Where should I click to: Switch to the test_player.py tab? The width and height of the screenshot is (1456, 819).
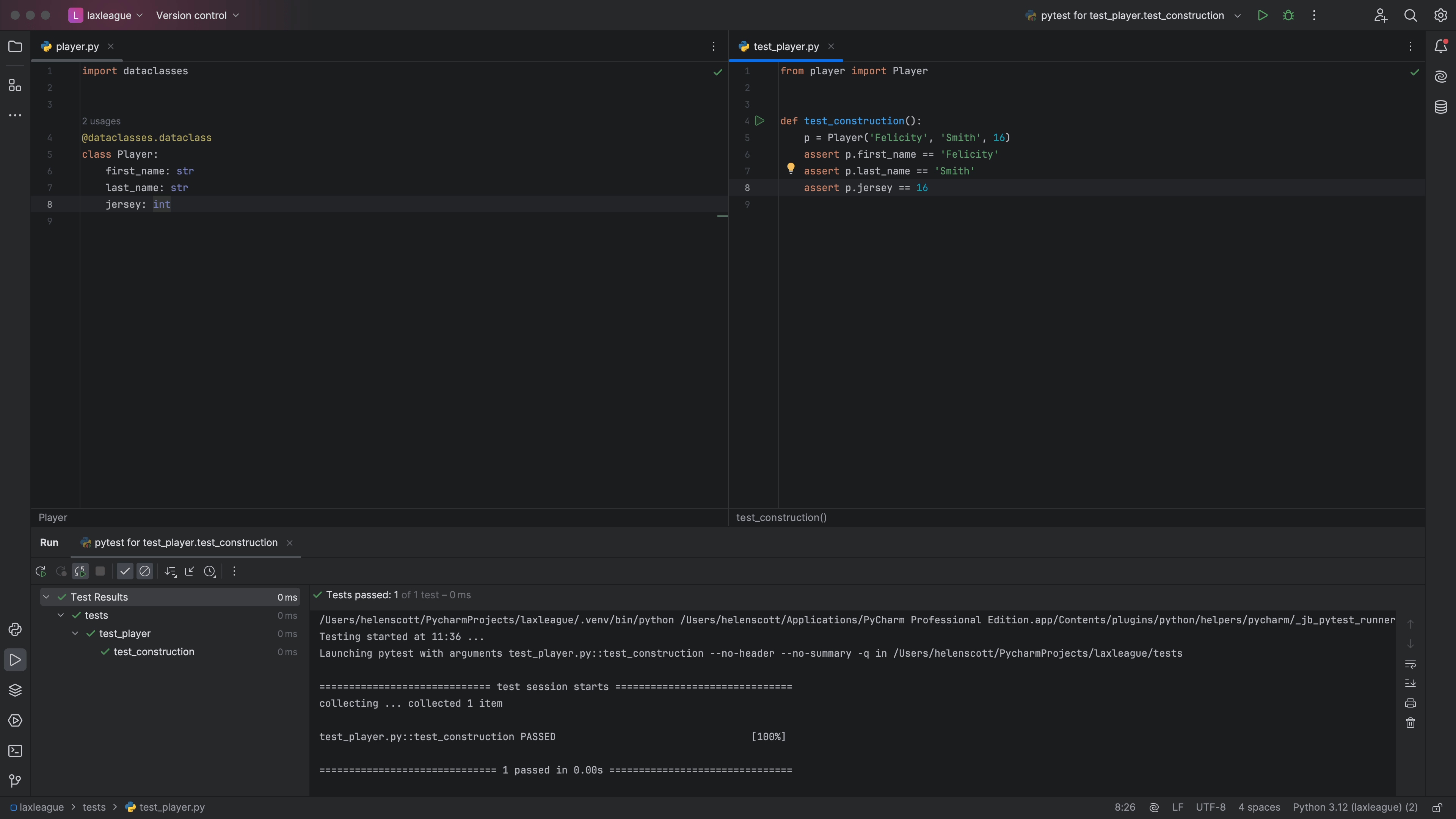tap(786, 46)
